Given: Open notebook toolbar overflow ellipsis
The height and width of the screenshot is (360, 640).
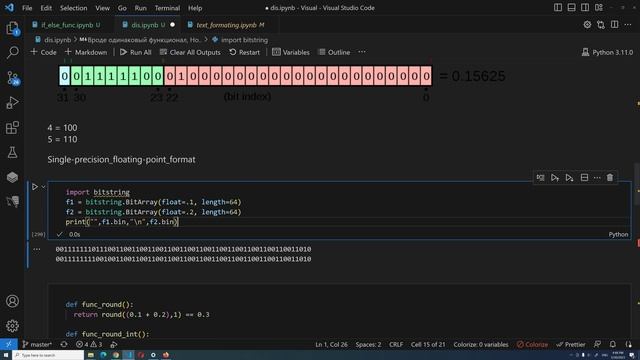Looking at the screenshot, I should [362, 52].
